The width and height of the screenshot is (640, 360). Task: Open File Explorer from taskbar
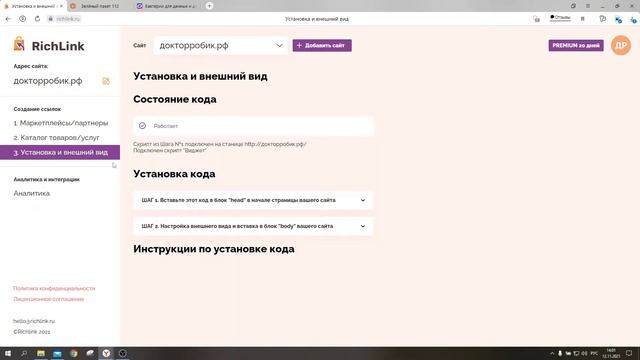pyautogui.click(x=41, y=353)
